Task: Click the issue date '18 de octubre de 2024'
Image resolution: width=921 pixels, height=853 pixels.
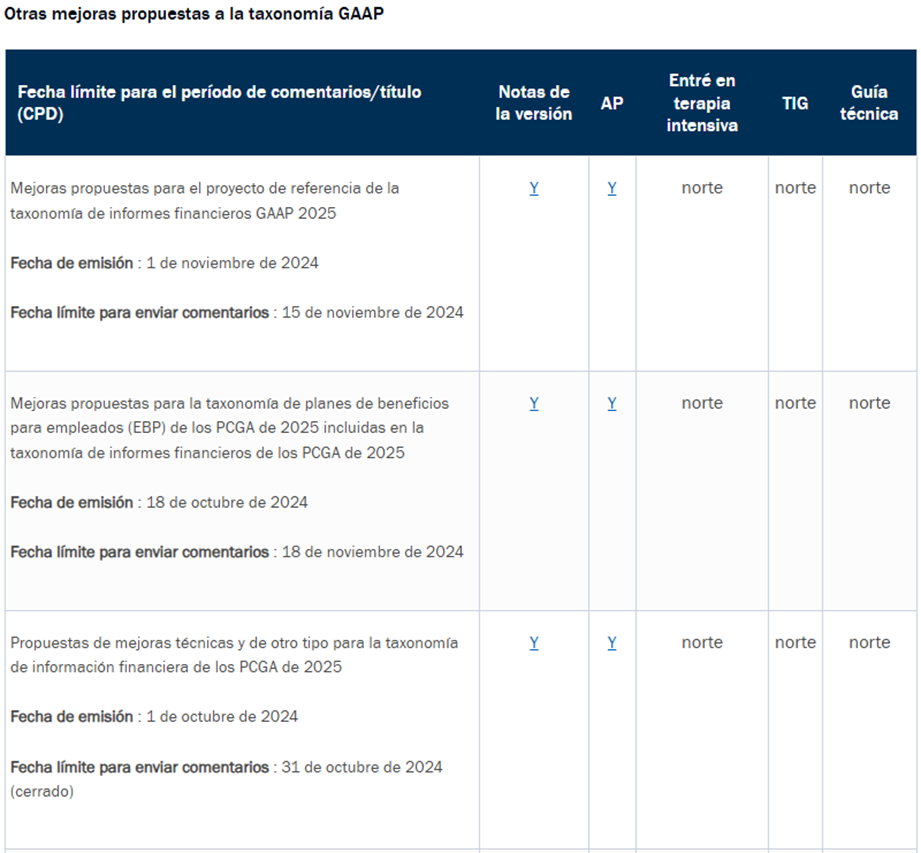Action: [227, 502]
